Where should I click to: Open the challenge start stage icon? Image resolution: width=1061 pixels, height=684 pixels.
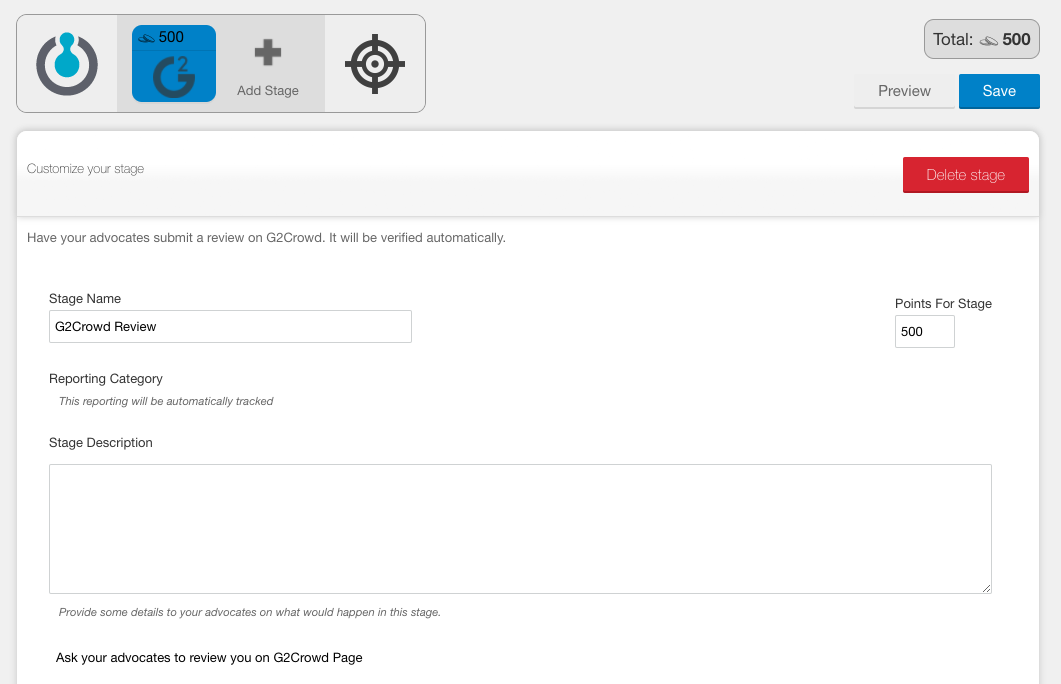(66, 64)
